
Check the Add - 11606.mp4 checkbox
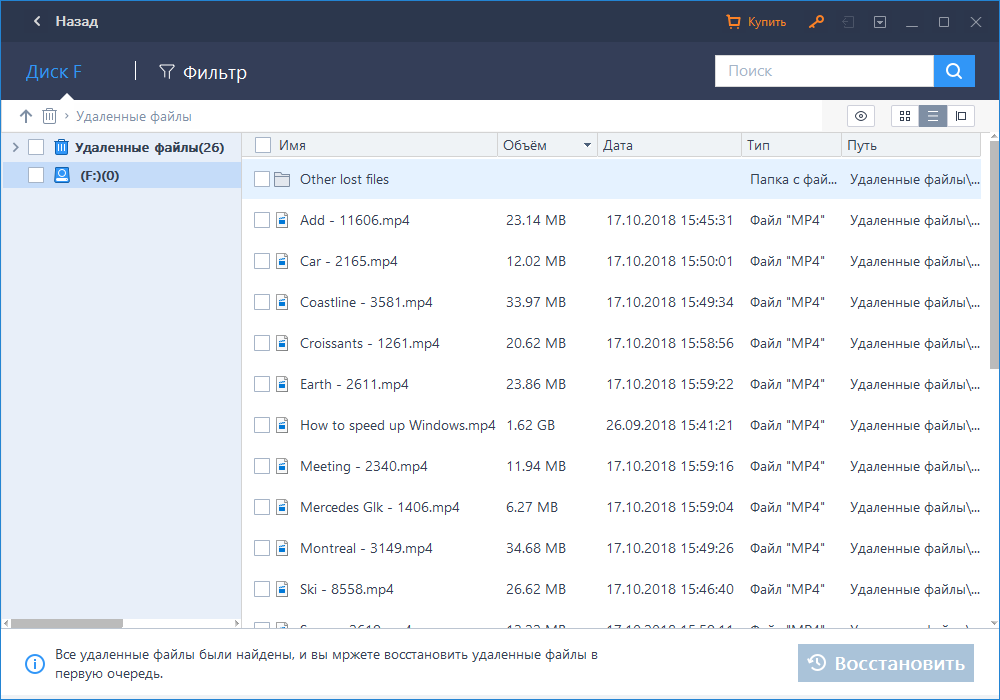click(262, 220)
